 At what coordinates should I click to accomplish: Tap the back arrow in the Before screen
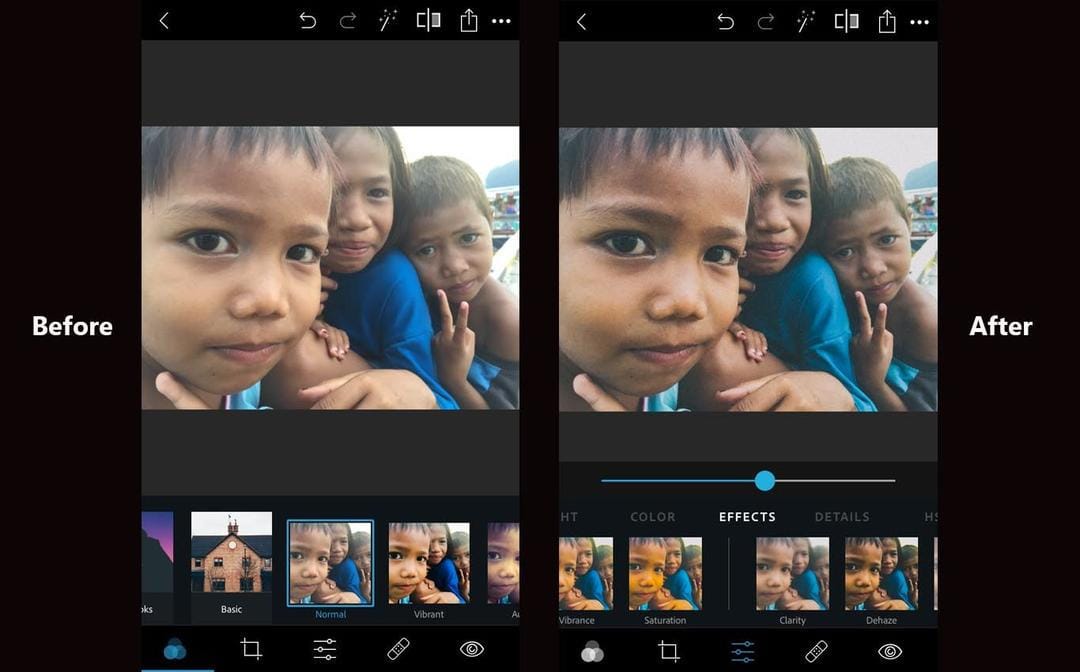click(165, 21)
